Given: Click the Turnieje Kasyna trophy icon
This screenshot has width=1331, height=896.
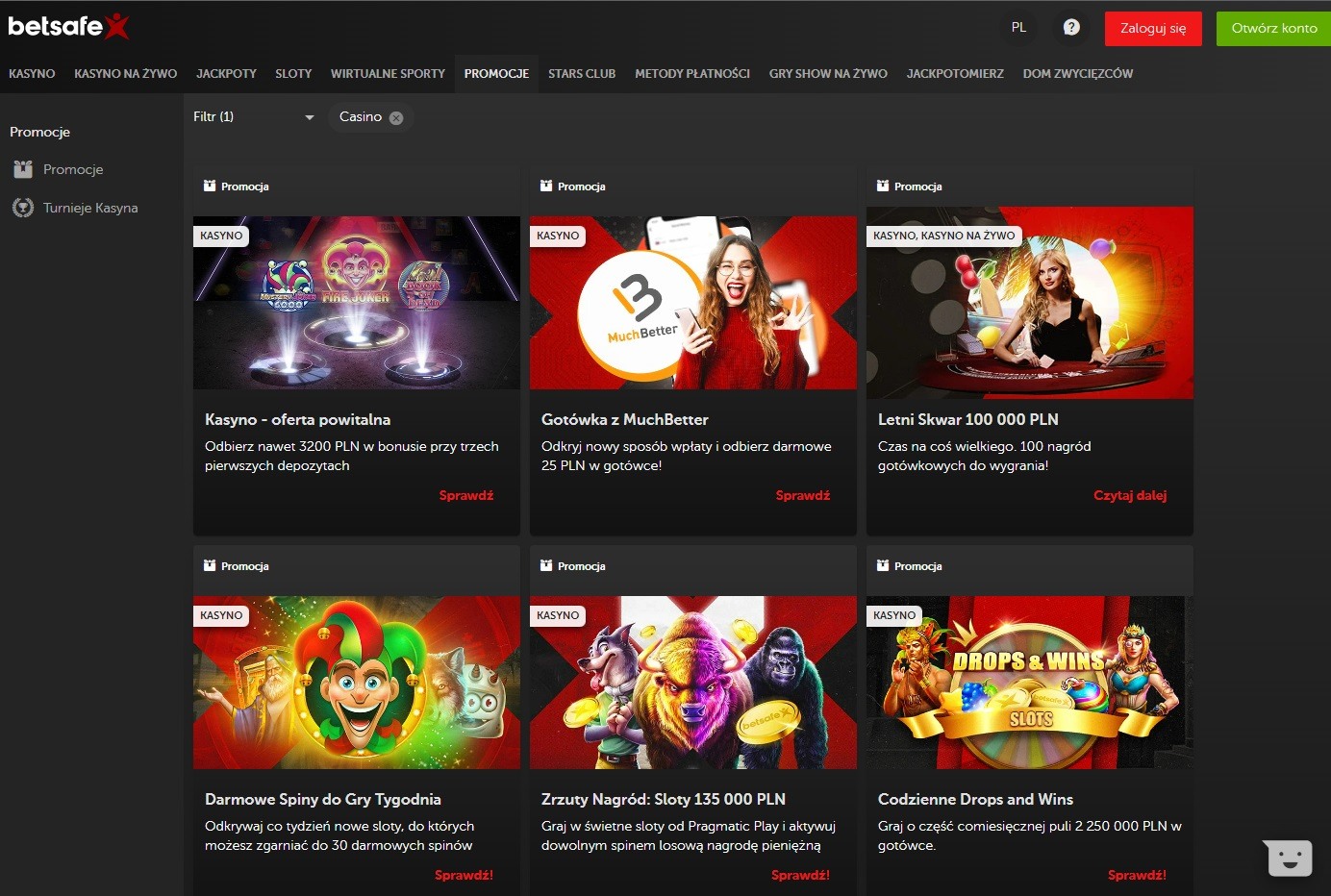Looking at the screenshot, I should tap(23, 208).
